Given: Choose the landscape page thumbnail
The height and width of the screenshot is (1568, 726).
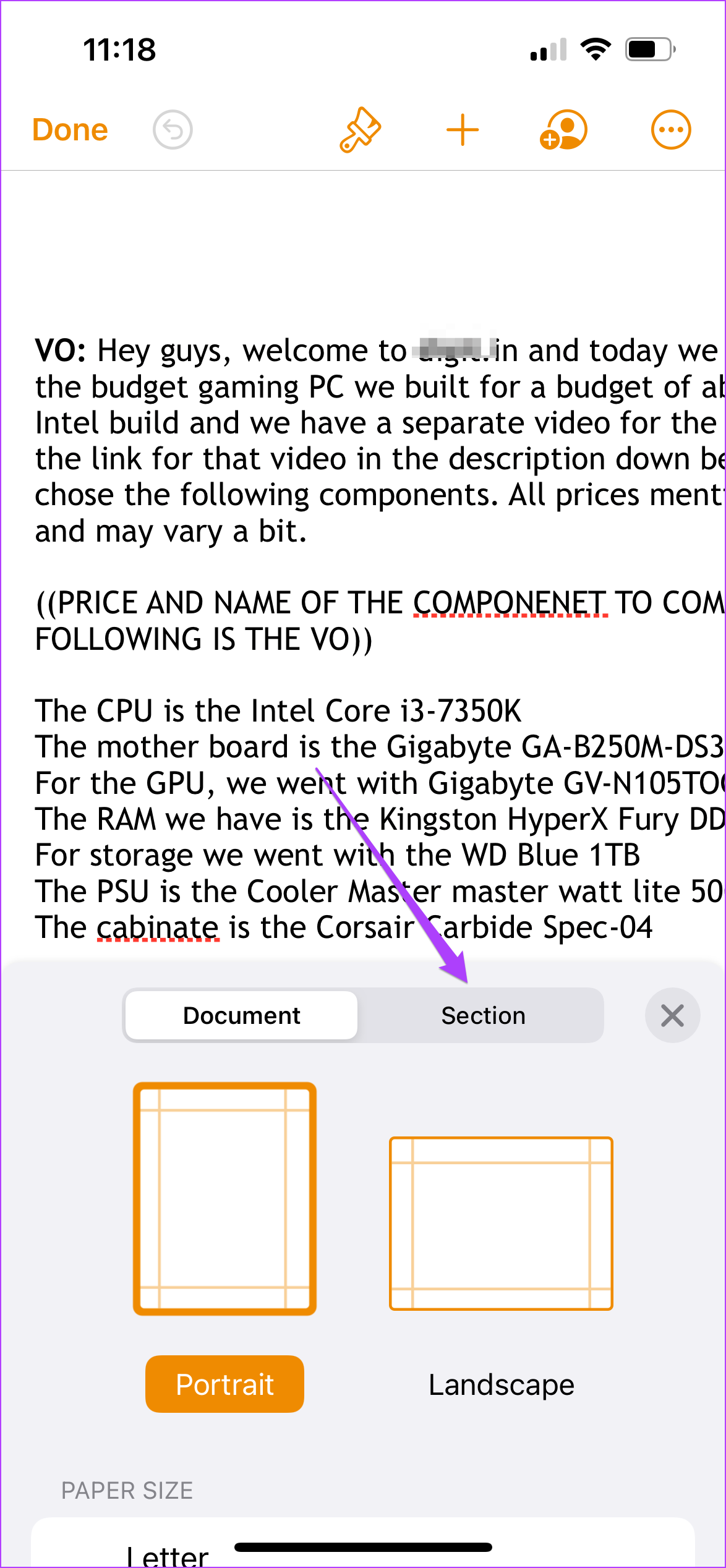Looking at the screenshot, I should pos(501,1223).
